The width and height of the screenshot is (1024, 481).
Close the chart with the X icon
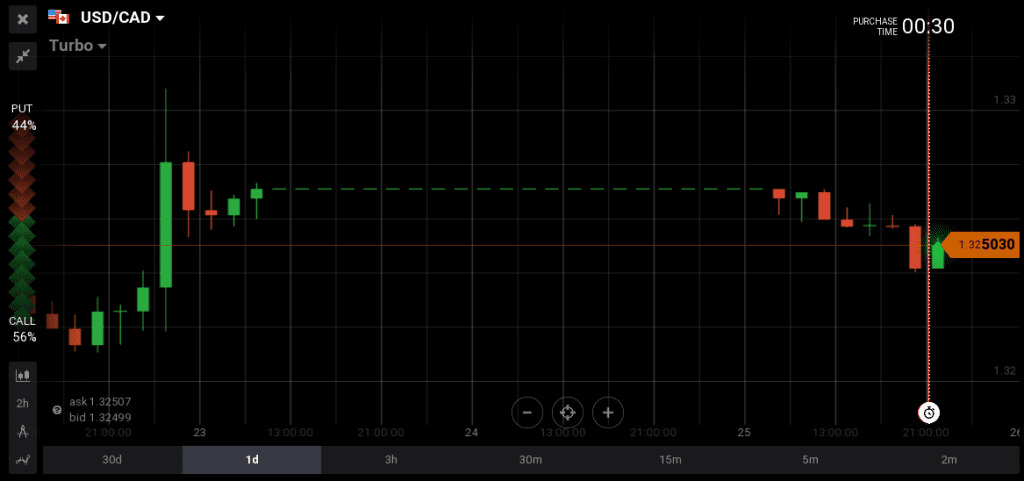point(23,19)
